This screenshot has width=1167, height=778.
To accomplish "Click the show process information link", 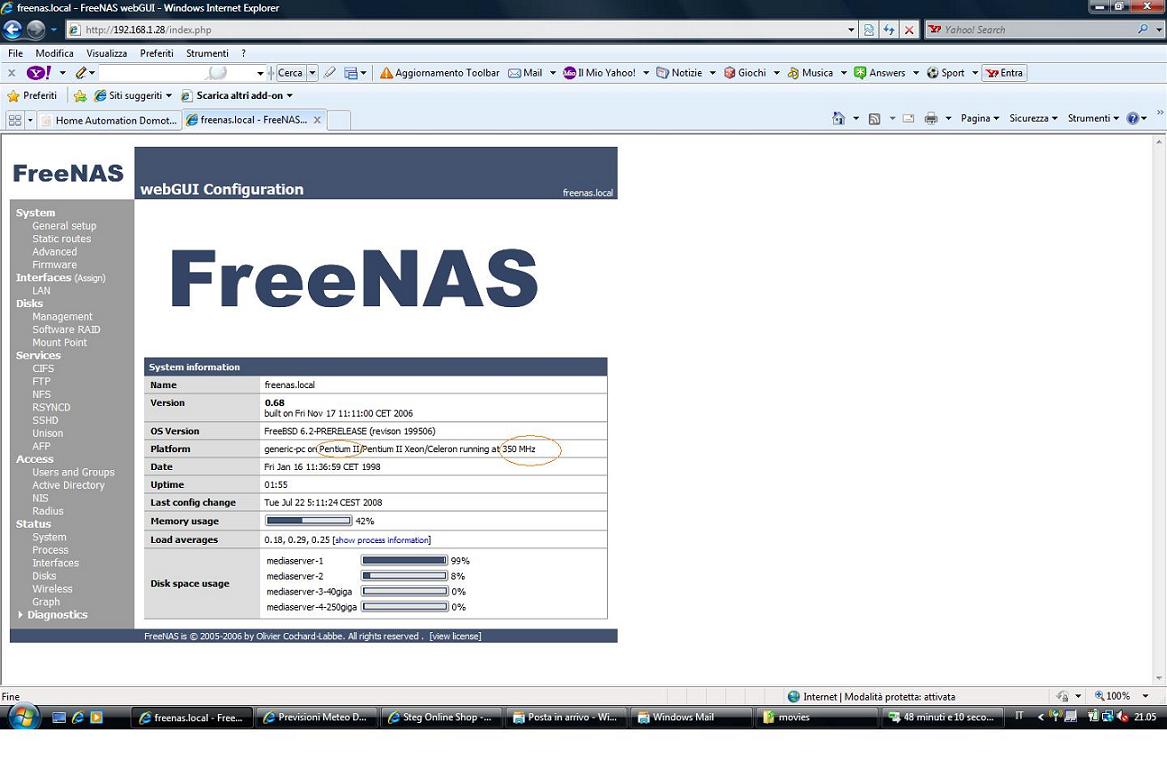I will pos(382,541).
